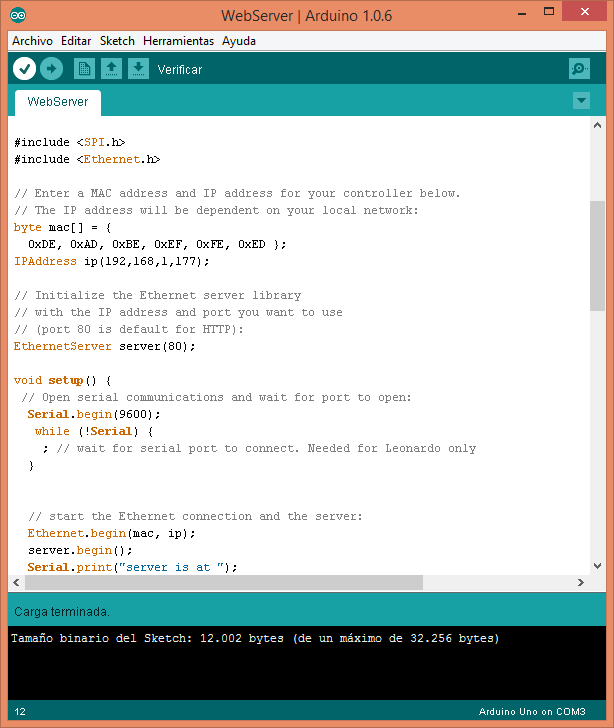The height and width of the screenshot is (728, 614).
Task: Open the Sketch menu
Action: click(117, 41)
